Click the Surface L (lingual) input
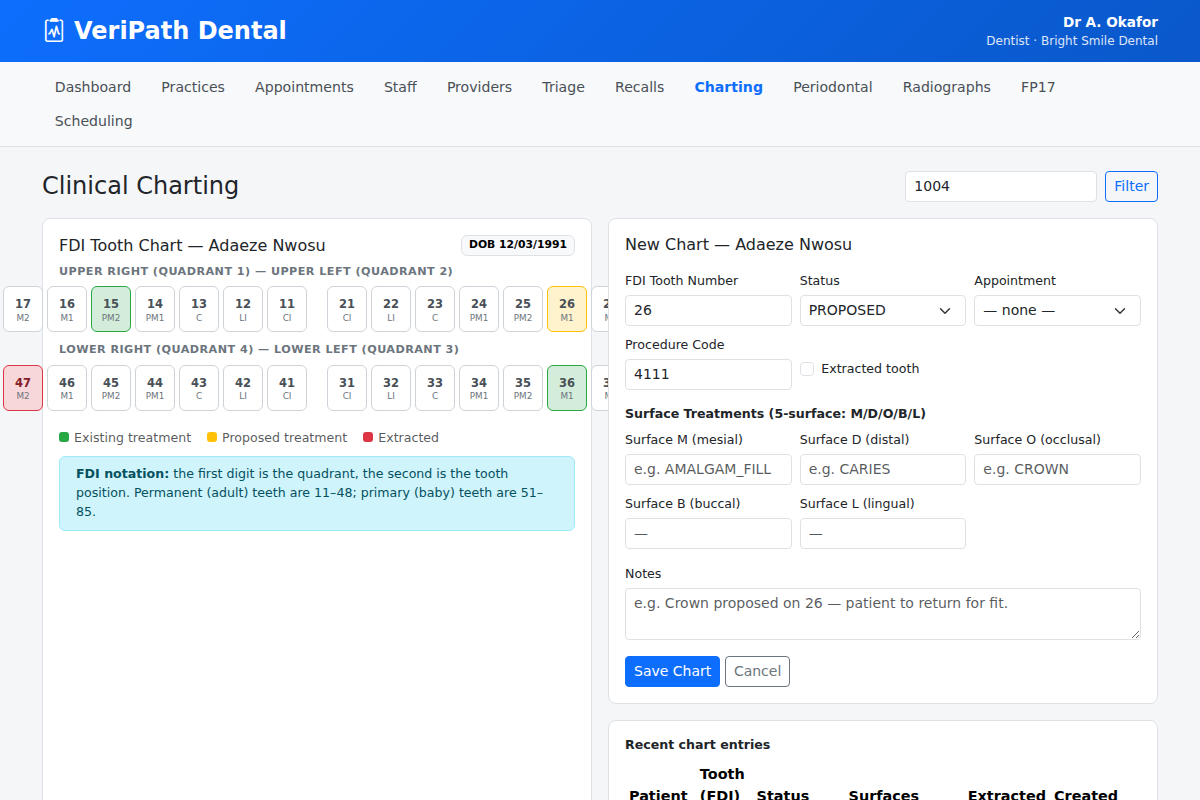The height and width of the screenshot is (800, 1200). tap(883, 533)
